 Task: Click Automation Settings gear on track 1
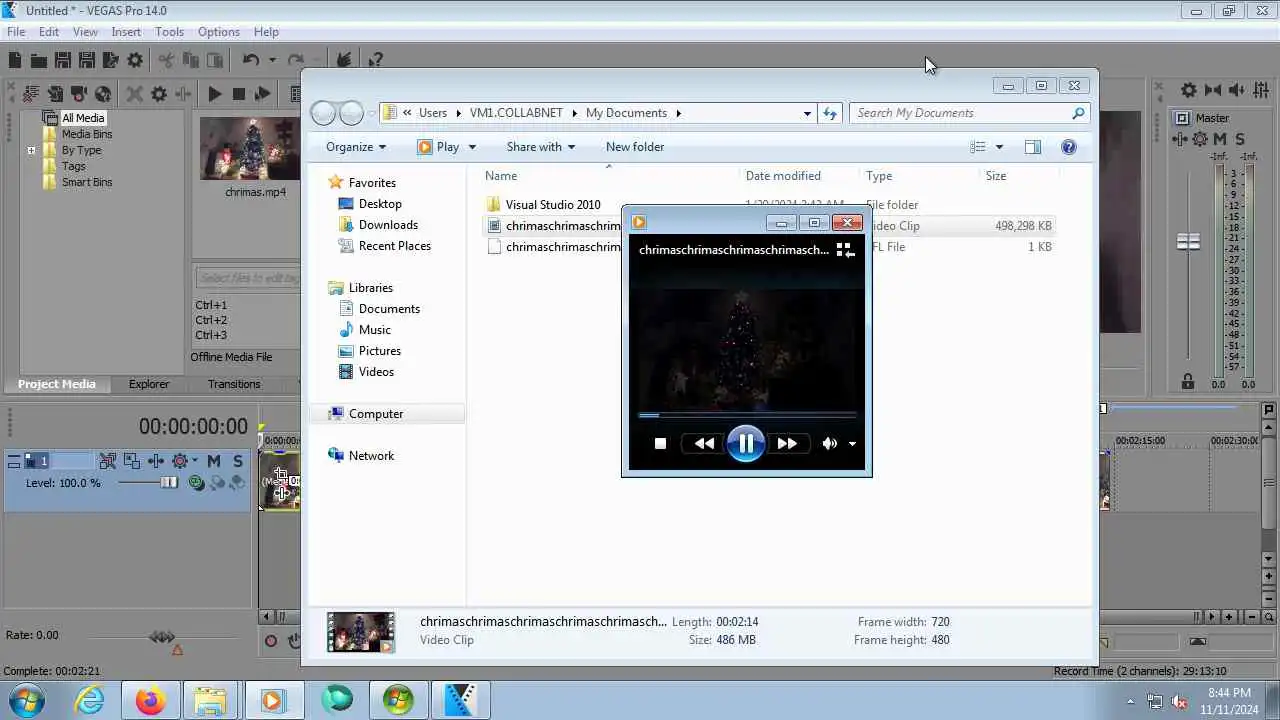coord(179,461)
